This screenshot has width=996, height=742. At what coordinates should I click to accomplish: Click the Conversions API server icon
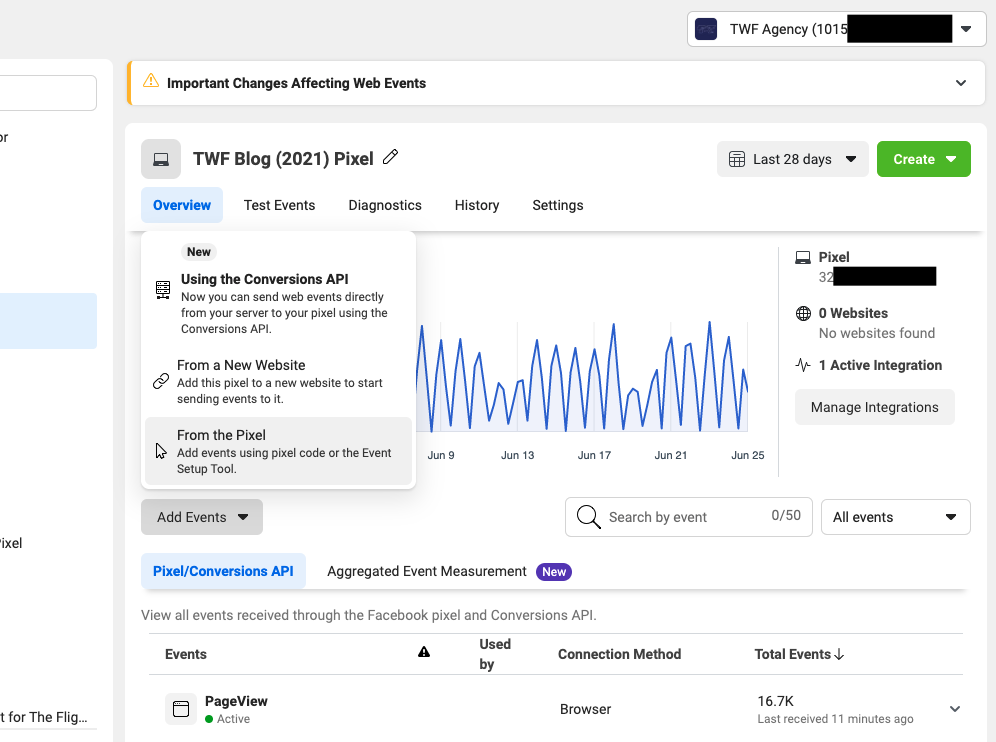(x=163, y=290)
